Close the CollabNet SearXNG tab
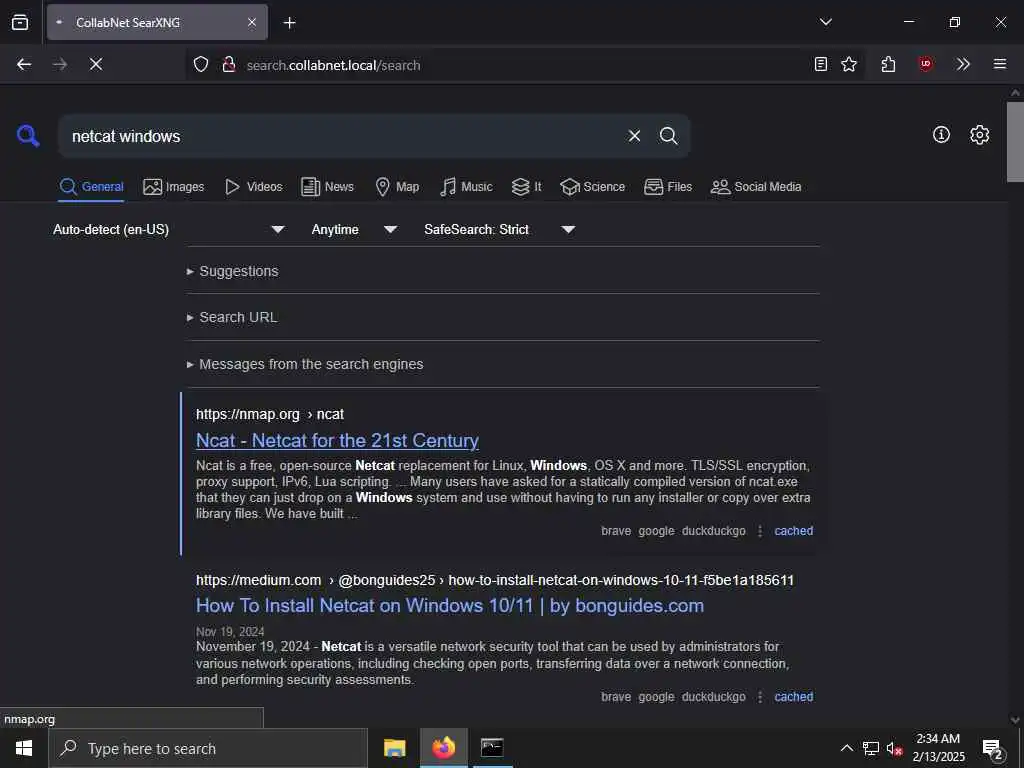Viewport: 1024px width, 768px height. [252, 22]
